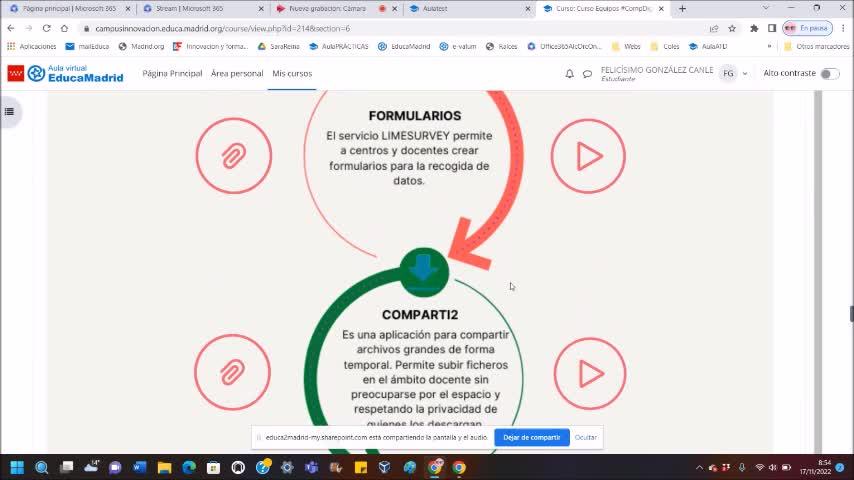Open a new browser tab
Image resolution: width=854 pixels, height=480 pixels.
(682, 9)
